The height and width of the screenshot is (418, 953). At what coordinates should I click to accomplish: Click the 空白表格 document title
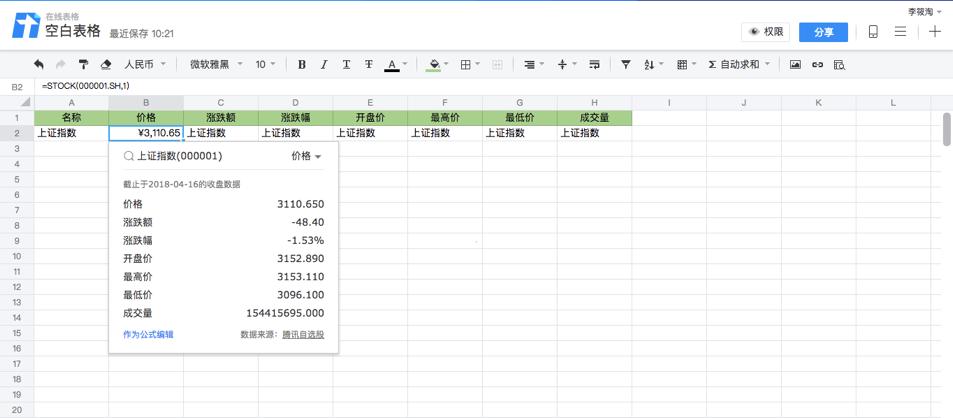pyautogui.click(x=73, y=32)
